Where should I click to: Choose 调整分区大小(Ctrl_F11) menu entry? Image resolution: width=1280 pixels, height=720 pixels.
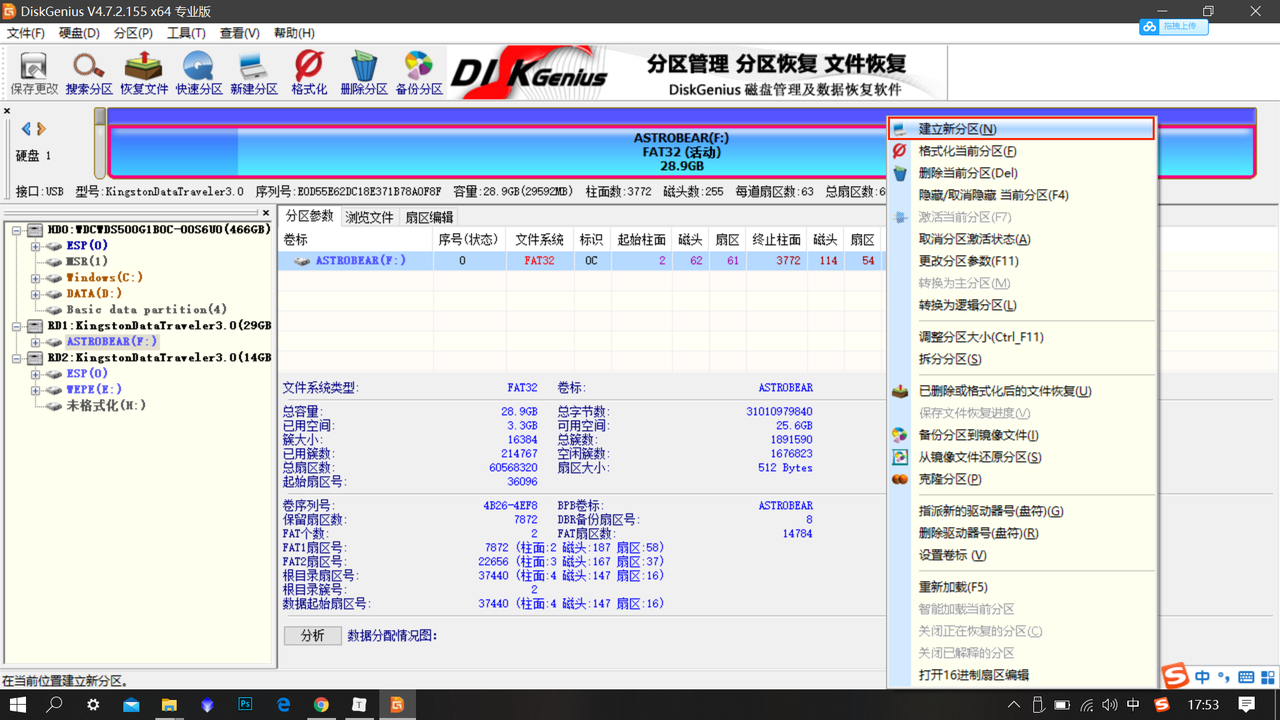(x=1021, y=337)
